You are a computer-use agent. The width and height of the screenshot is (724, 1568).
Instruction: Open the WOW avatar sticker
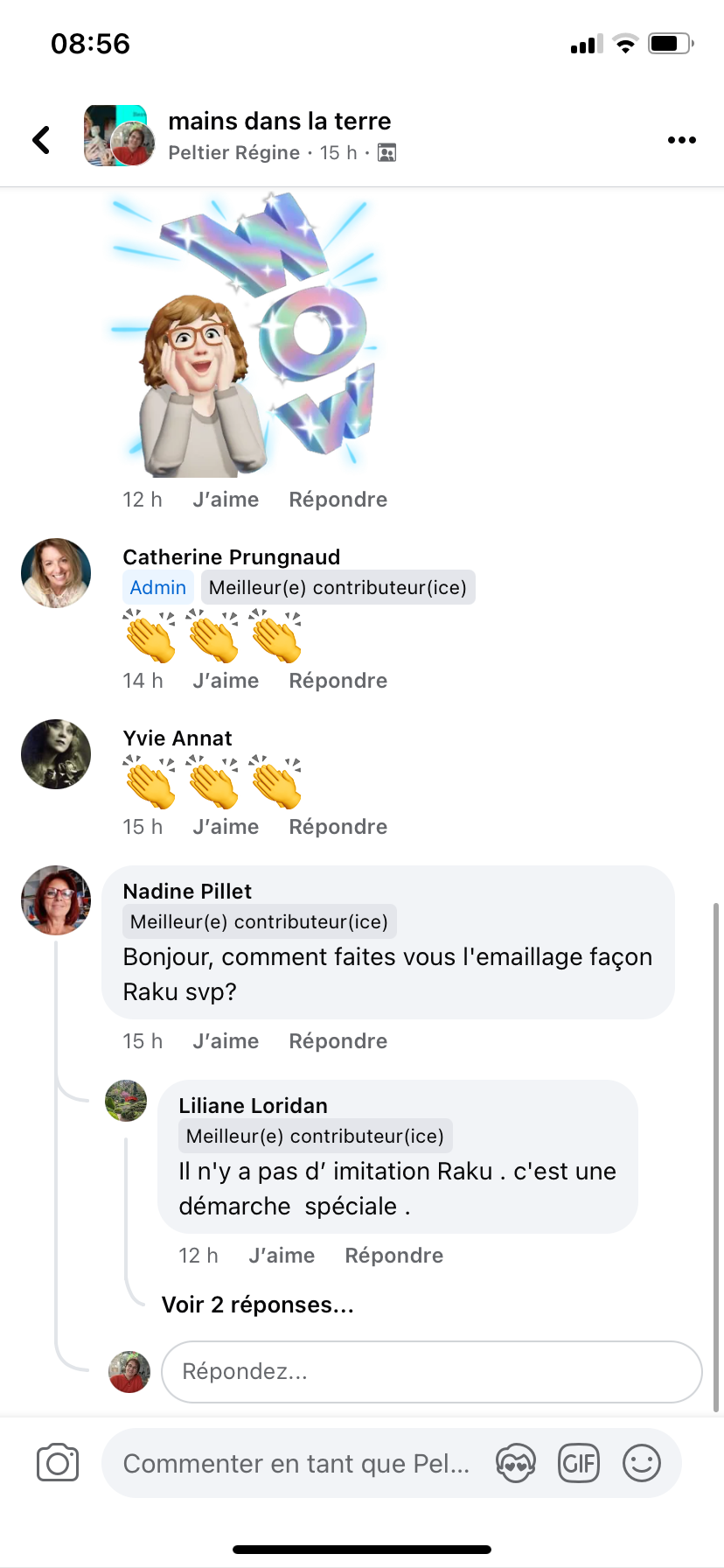(245, 337)
